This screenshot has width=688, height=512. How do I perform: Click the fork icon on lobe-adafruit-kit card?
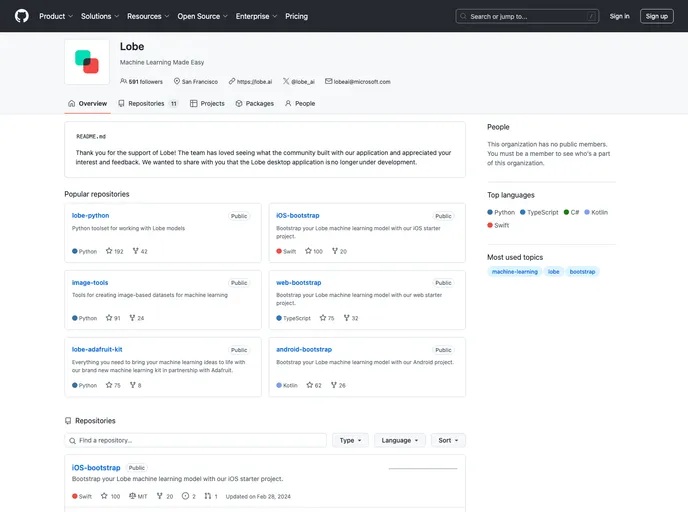coord(133,385)
